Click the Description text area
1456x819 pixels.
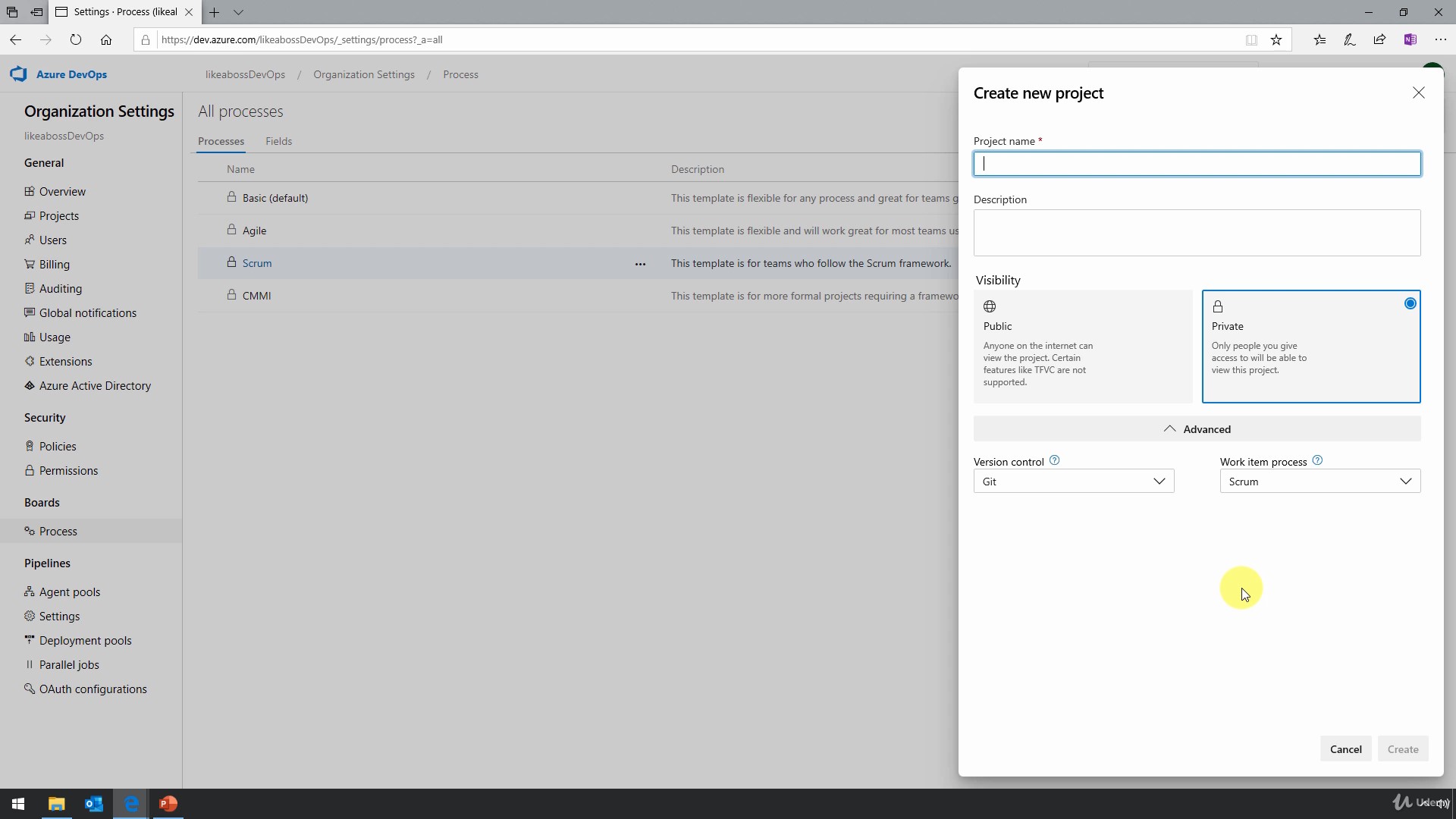[1197, 233]
